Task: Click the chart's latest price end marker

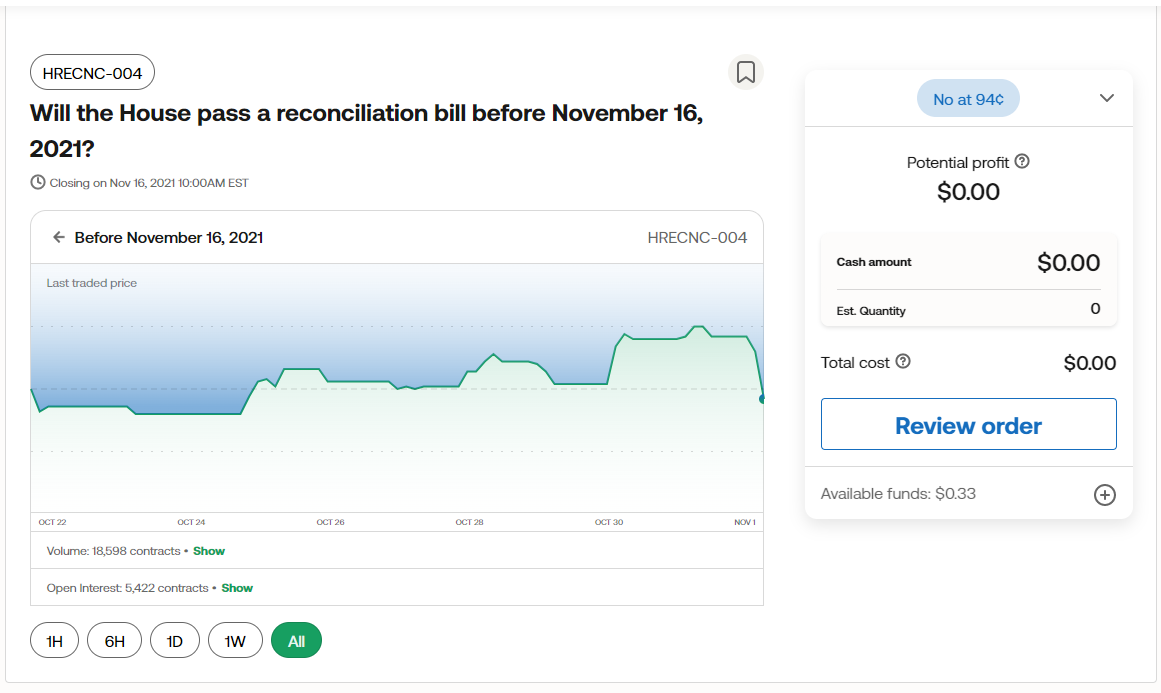Action: click(762, 399)
